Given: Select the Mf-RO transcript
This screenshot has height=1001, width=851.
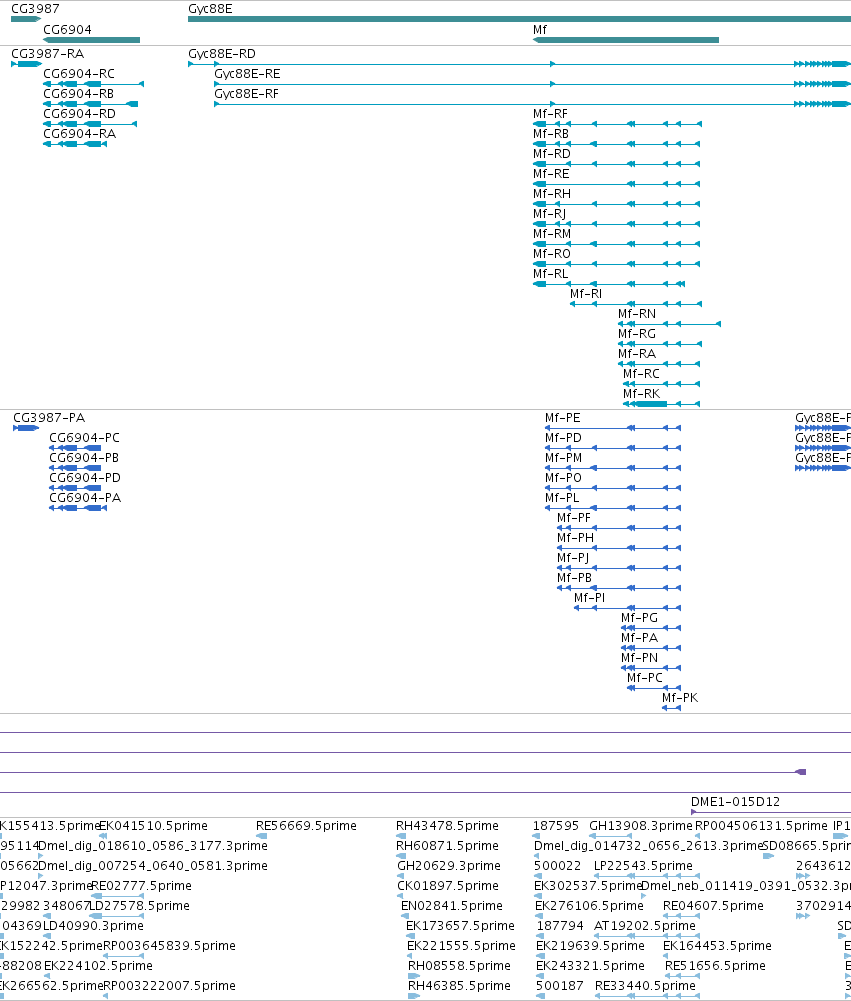Looking at the screenshot, I should coord(617,264).
